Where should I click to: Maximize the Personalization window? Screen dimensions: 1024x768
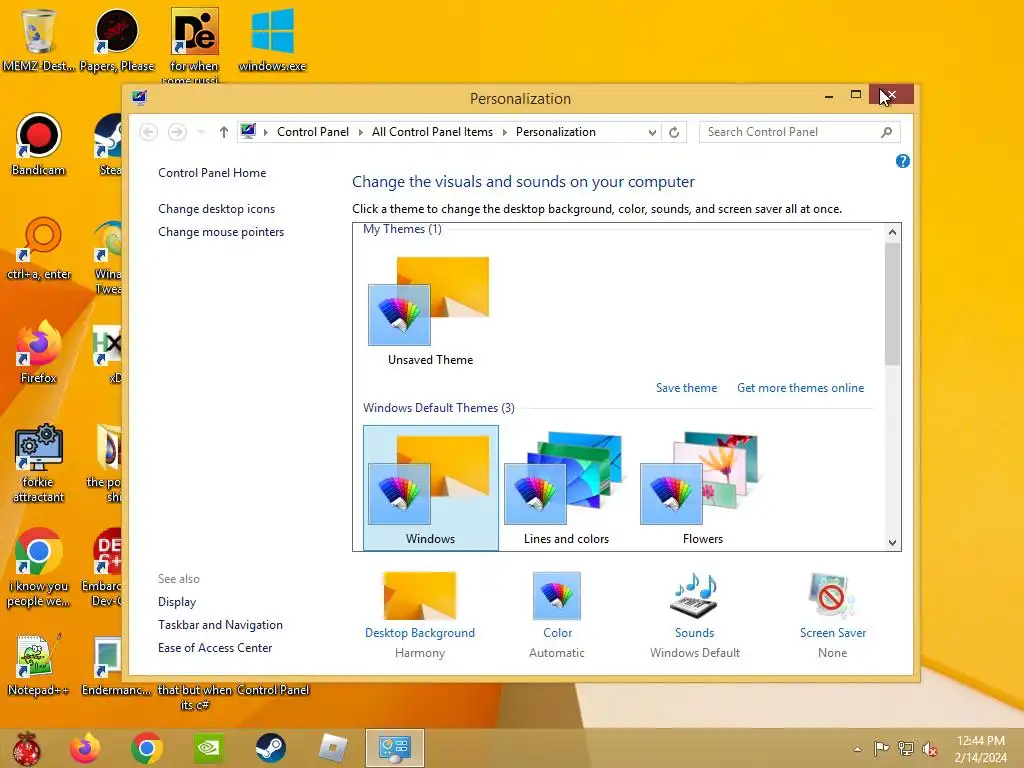(x=856, y=95)
